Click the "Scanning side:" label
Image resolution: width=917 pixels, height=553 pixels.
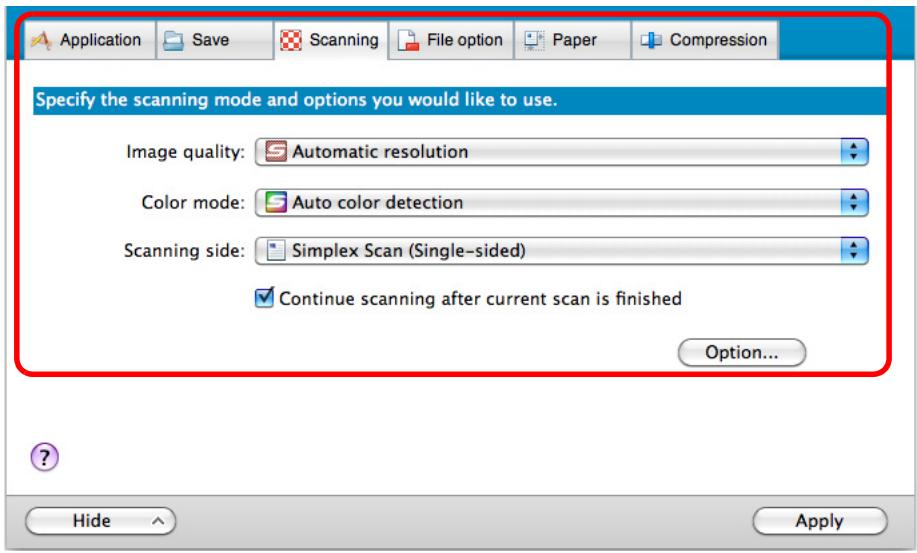click(184, 251)
